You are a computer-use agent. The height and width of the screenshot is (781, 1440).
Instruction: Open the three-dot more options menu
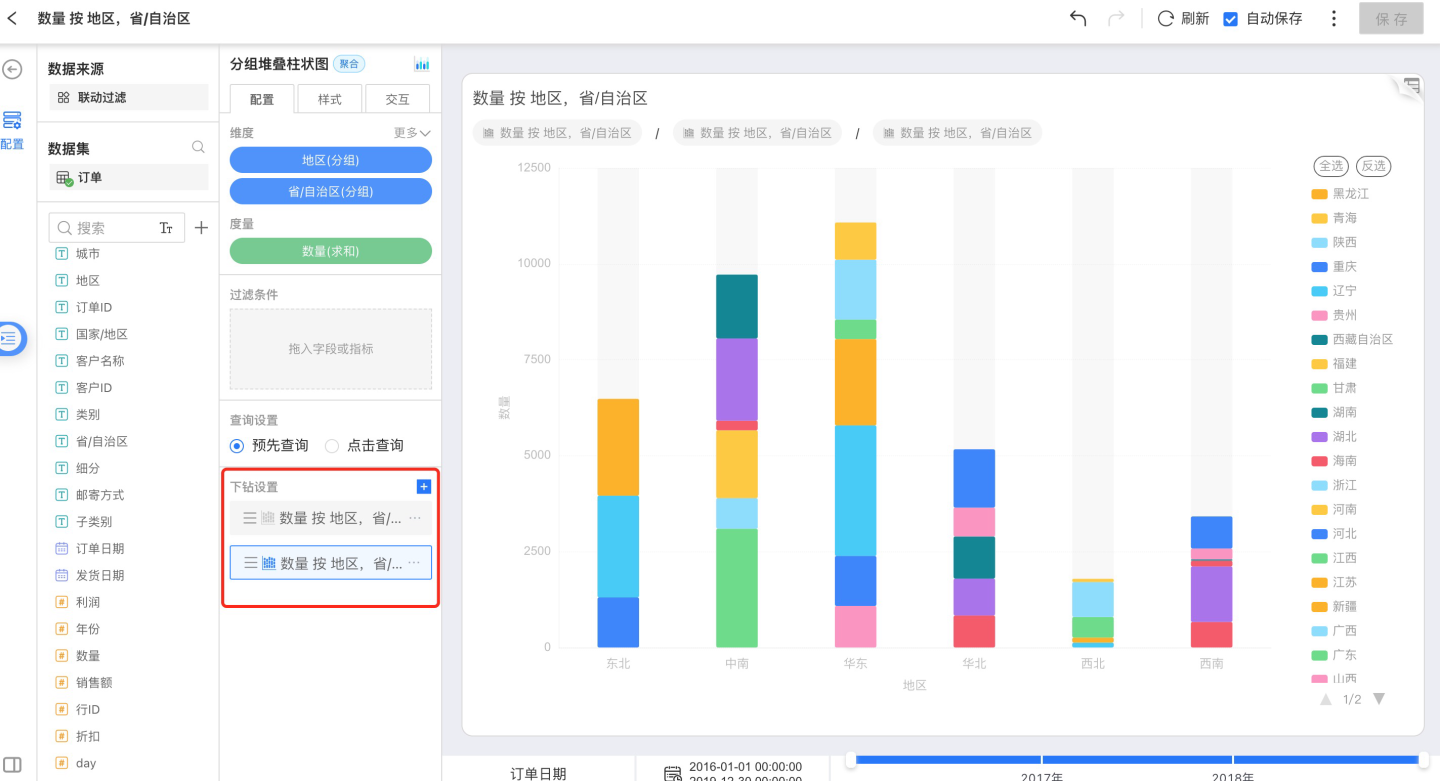(x=1333, y=19)
